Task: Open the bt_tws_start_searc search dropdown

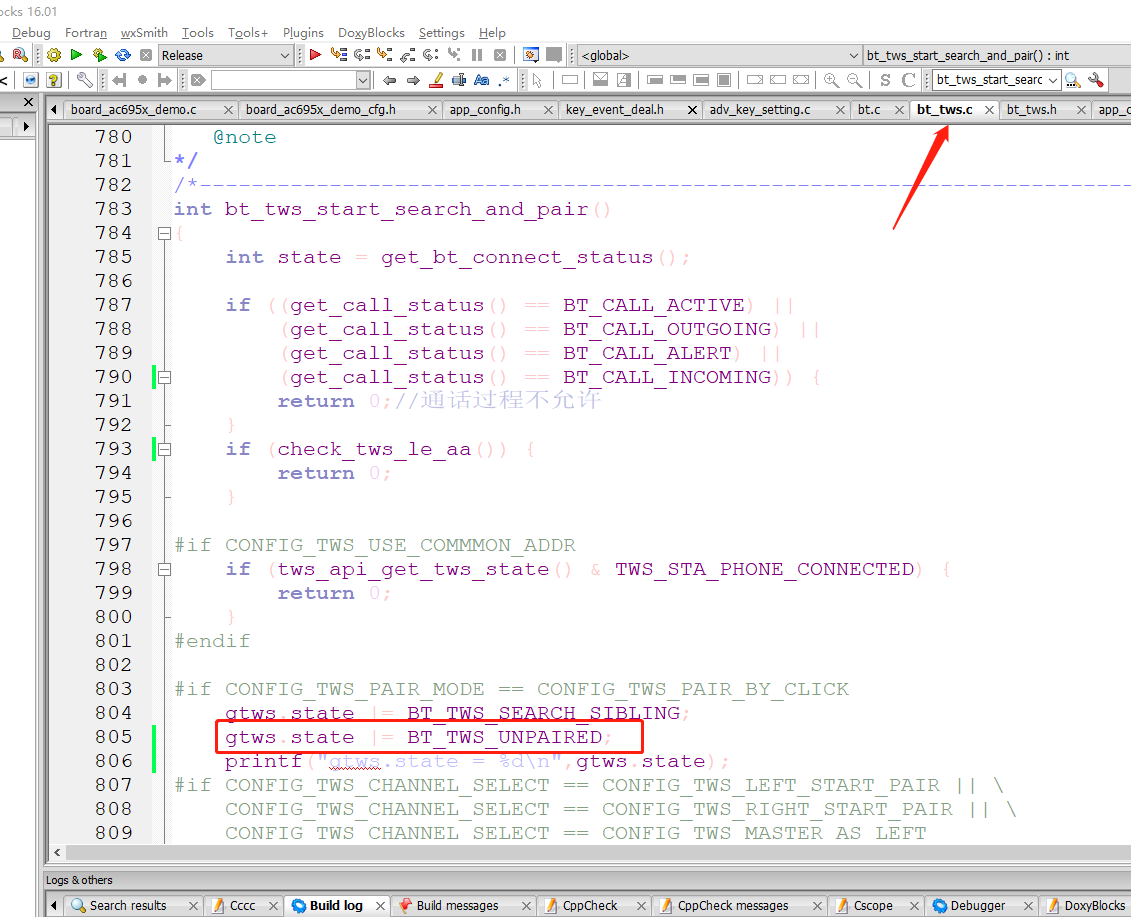Action: [1053, 80]
